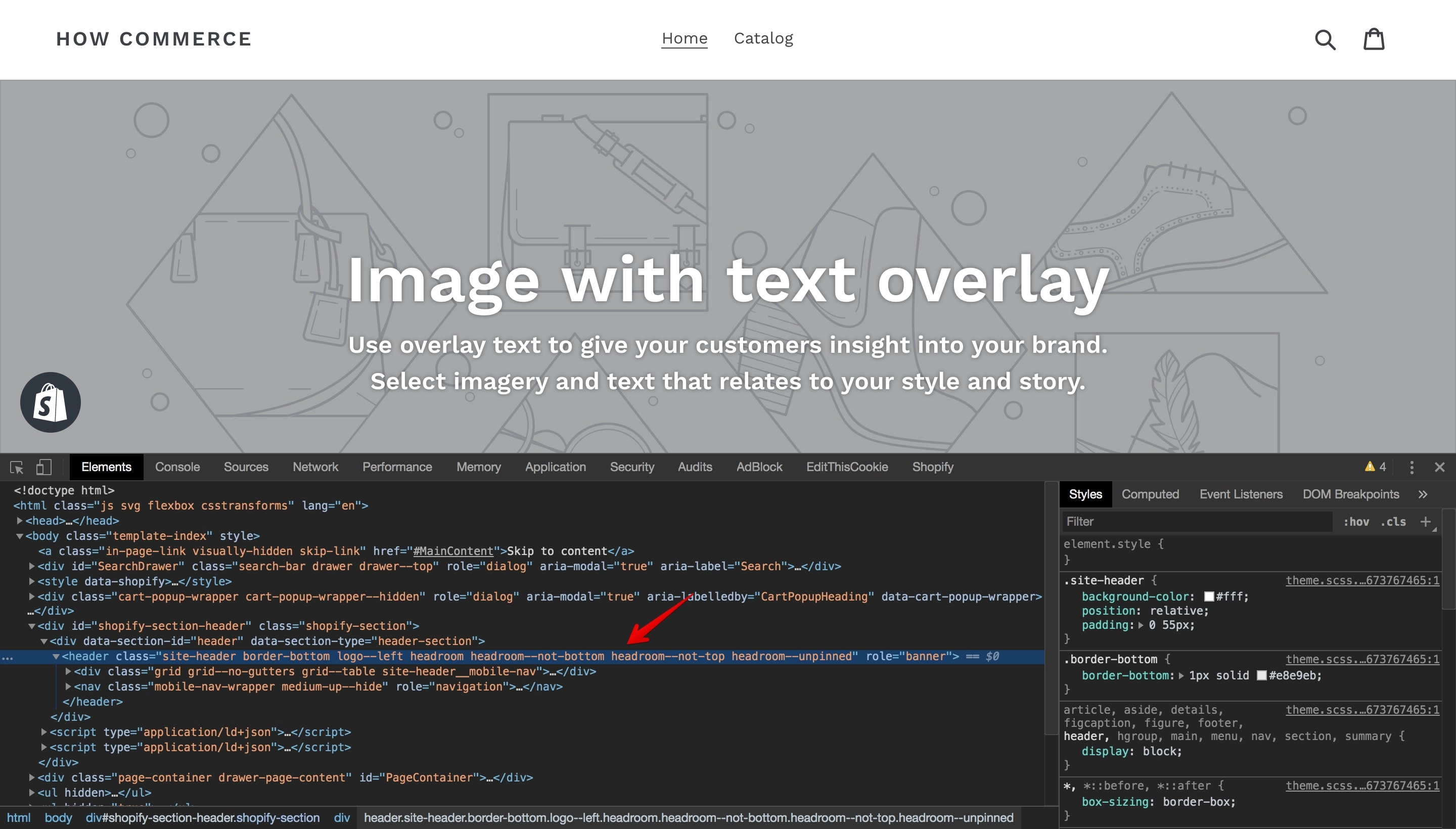Image resolution: width=1456 pixels, height=829 pixels.
Task: Select the header.site-header breadcrumb item
Action: [x=689, y=818]
